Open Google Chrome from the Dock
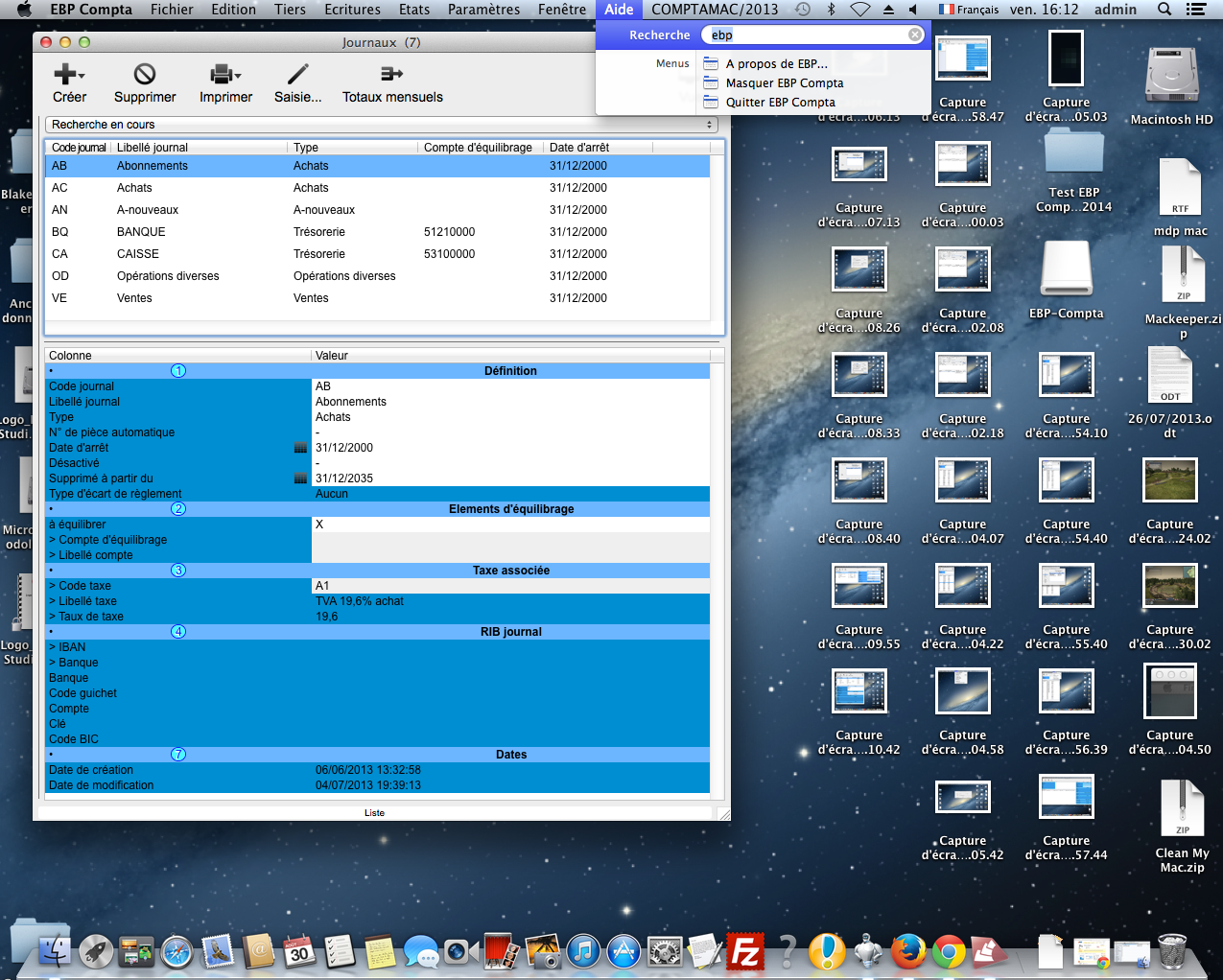This screenshot has height=980, width=1223. coord(949,952)
